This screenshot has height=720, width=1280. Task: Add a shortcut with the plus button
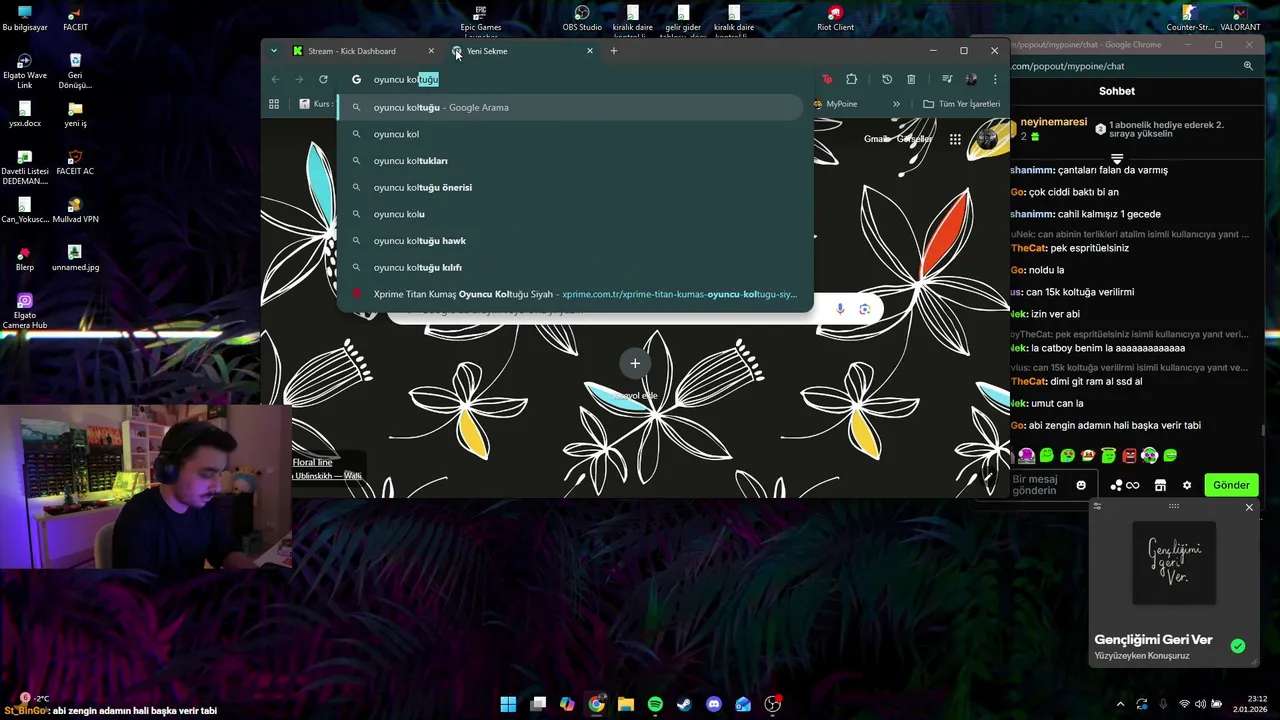[635, 363]
